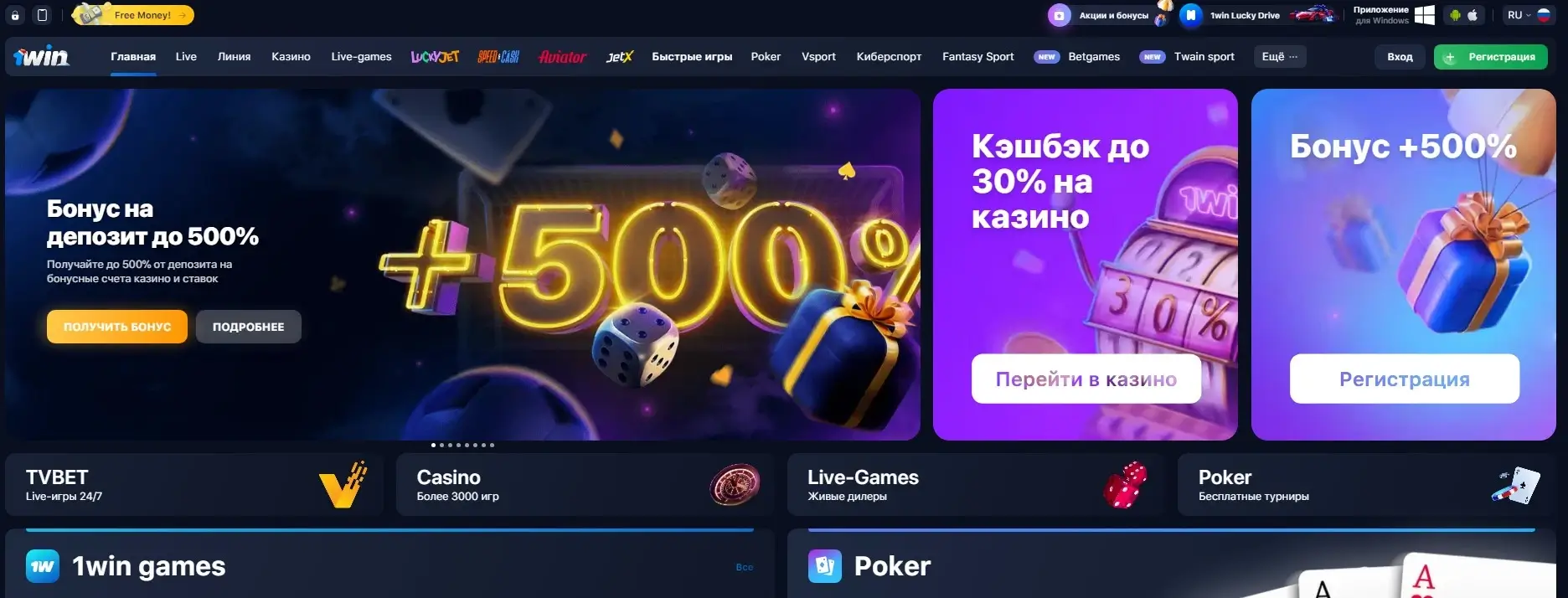1568x598 pixels.
Task: Click the Вход button
Action: point(1400,57)
